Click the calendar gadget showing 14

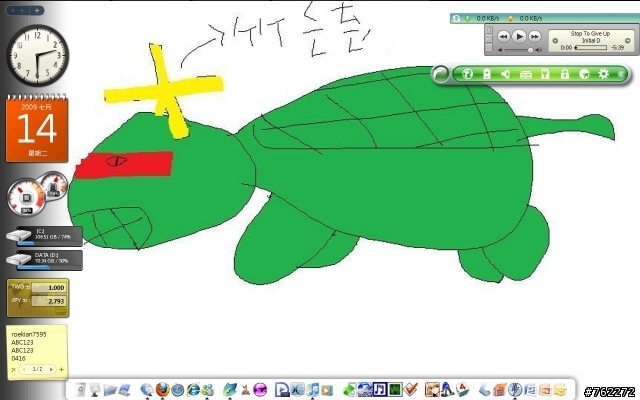[x=37, y=129]
